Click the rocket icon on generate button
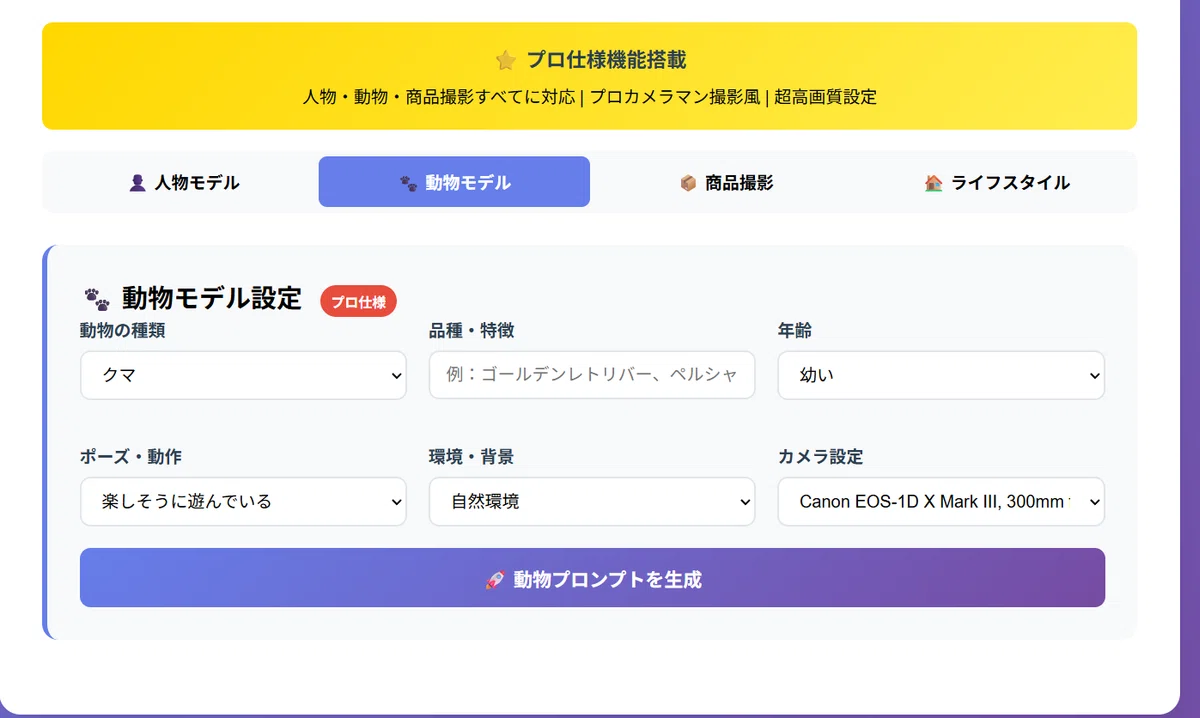Image resolution: width=1200 pixels, height=718 pixels. click(x=494, y=579)
